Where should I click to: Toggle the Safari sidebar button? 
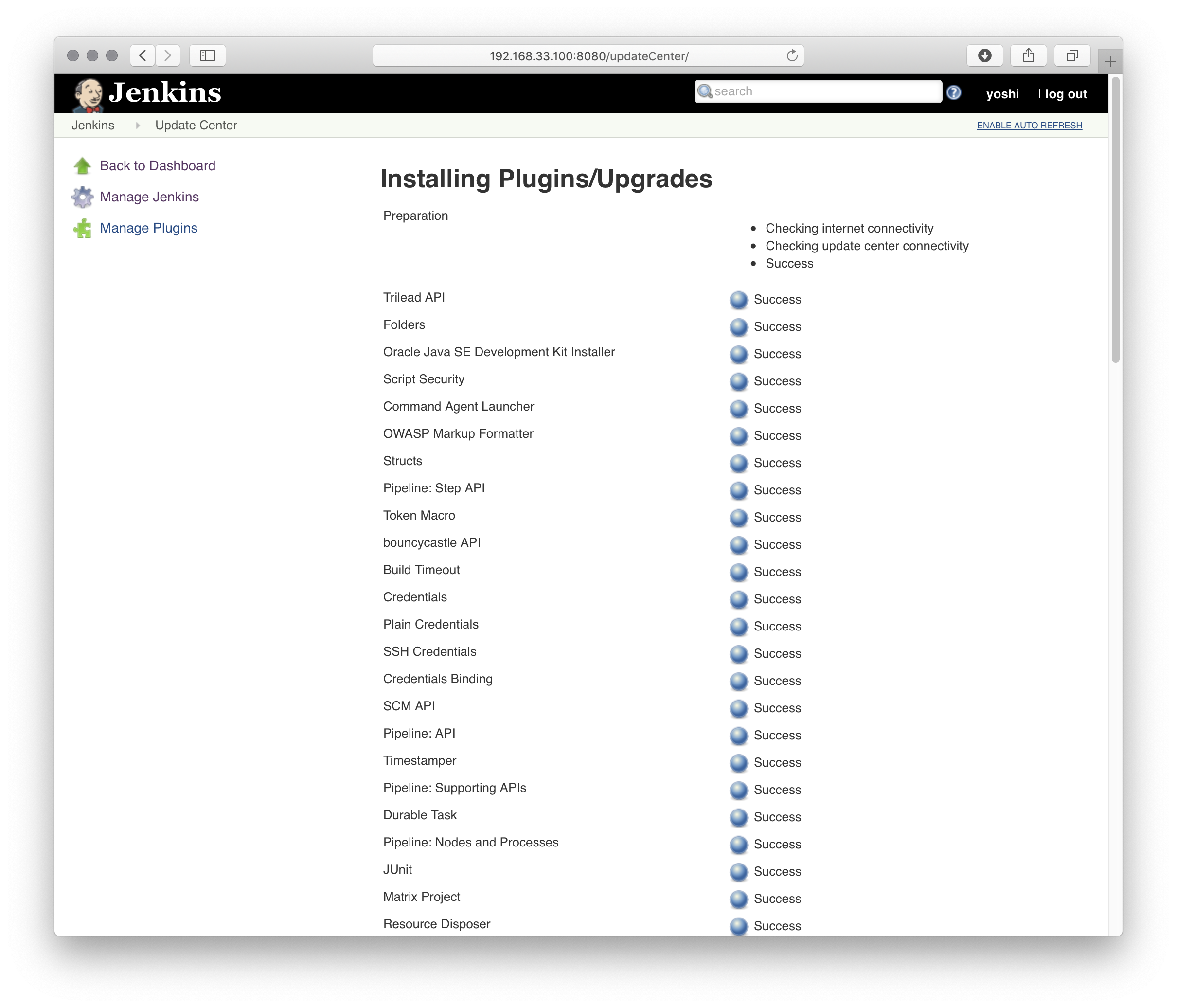[x=207, y=55]
